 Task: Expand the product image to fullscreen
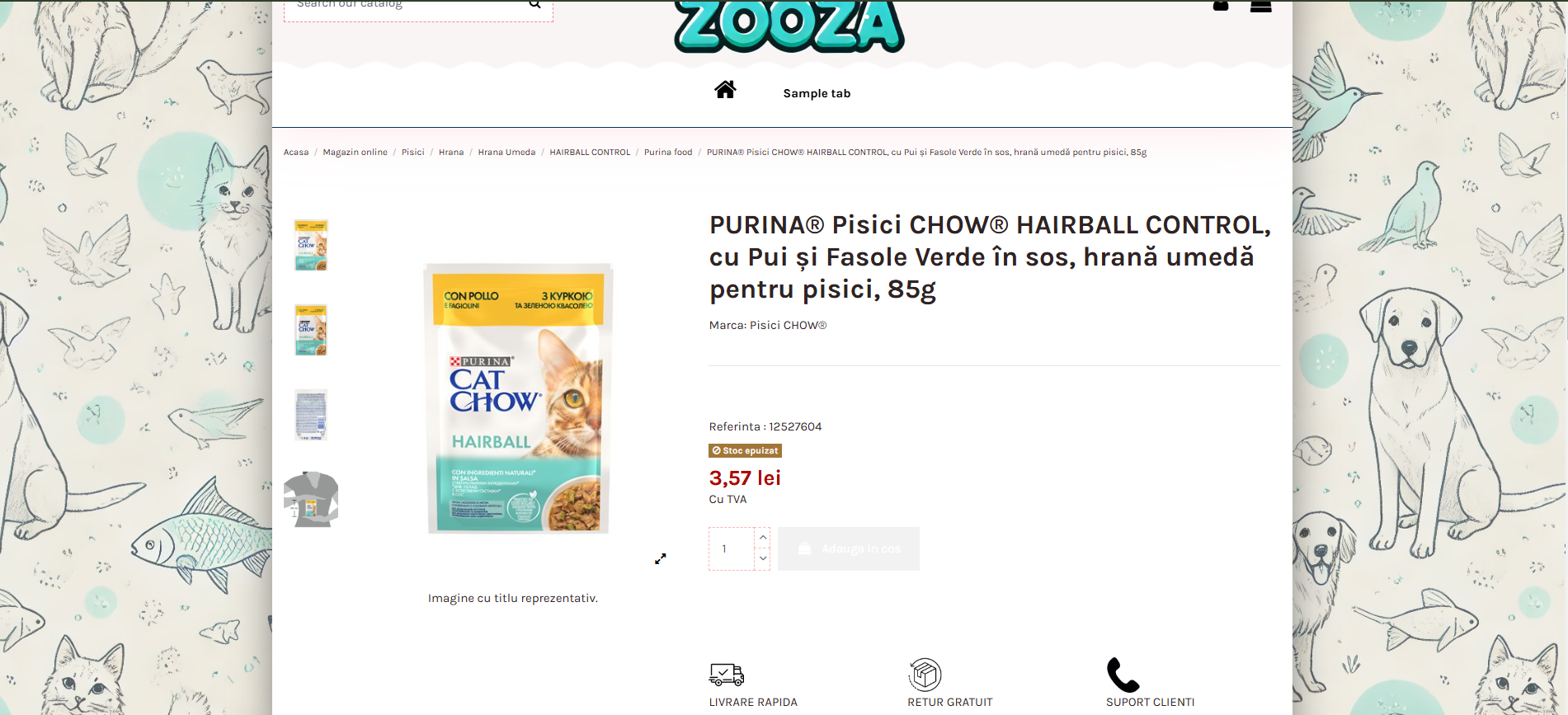pos(660,558)
